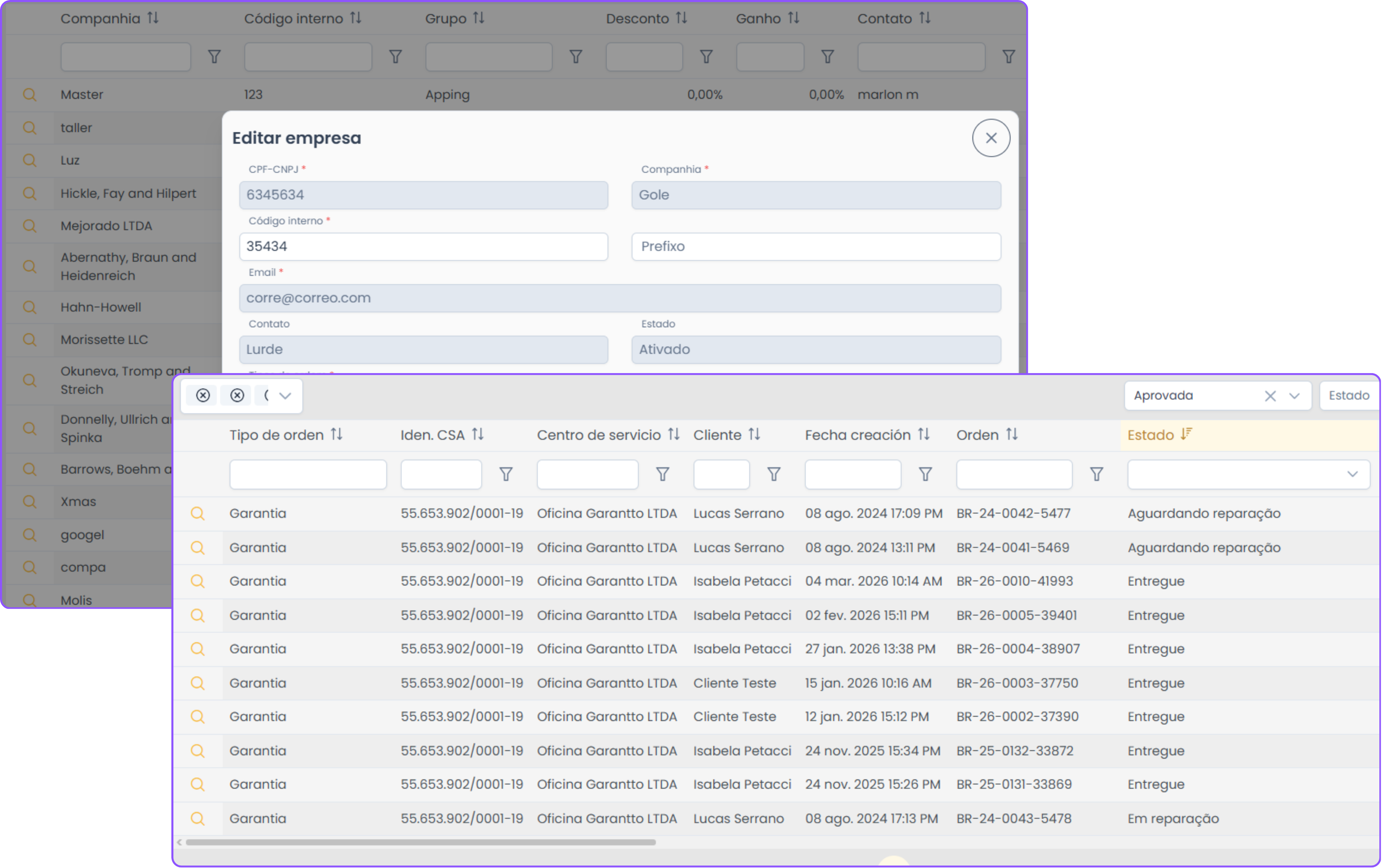Close the Editar empresa dialog
This screenshot has height=868, width=1382.
[x=991, y=138]
